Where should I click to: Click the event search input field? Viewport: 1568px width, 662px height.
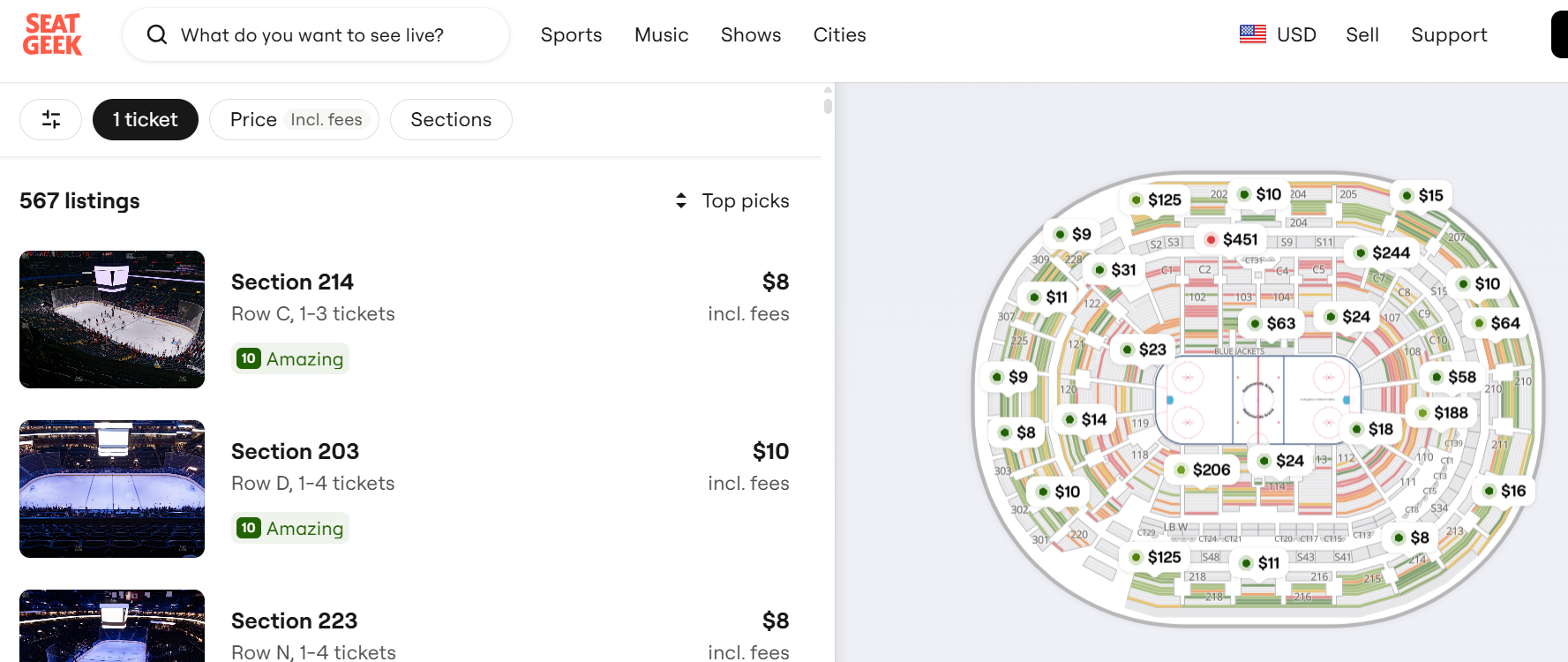click(x=335, y=35)
